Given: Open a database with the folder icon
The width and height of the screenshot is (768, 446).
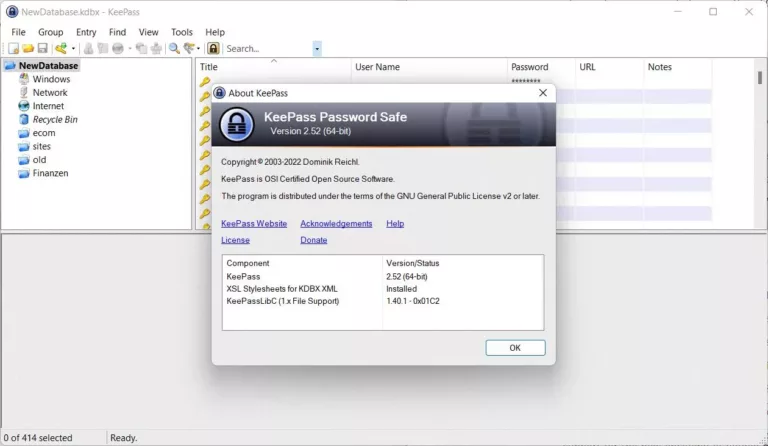Looking at the screenshot, I should pyautogui.click(x=28, y=48).
